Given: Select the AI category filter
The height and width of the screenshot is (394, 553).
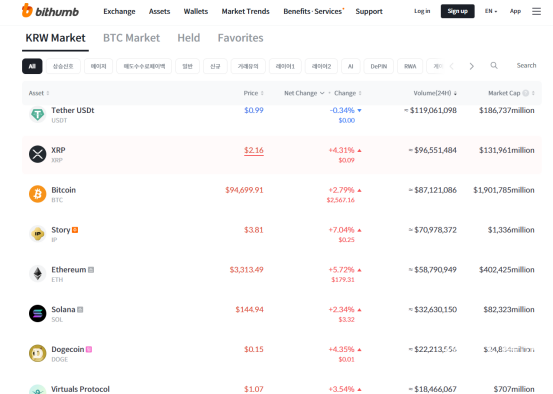Looking at the screenshot, I should click(x=351, y=66).
